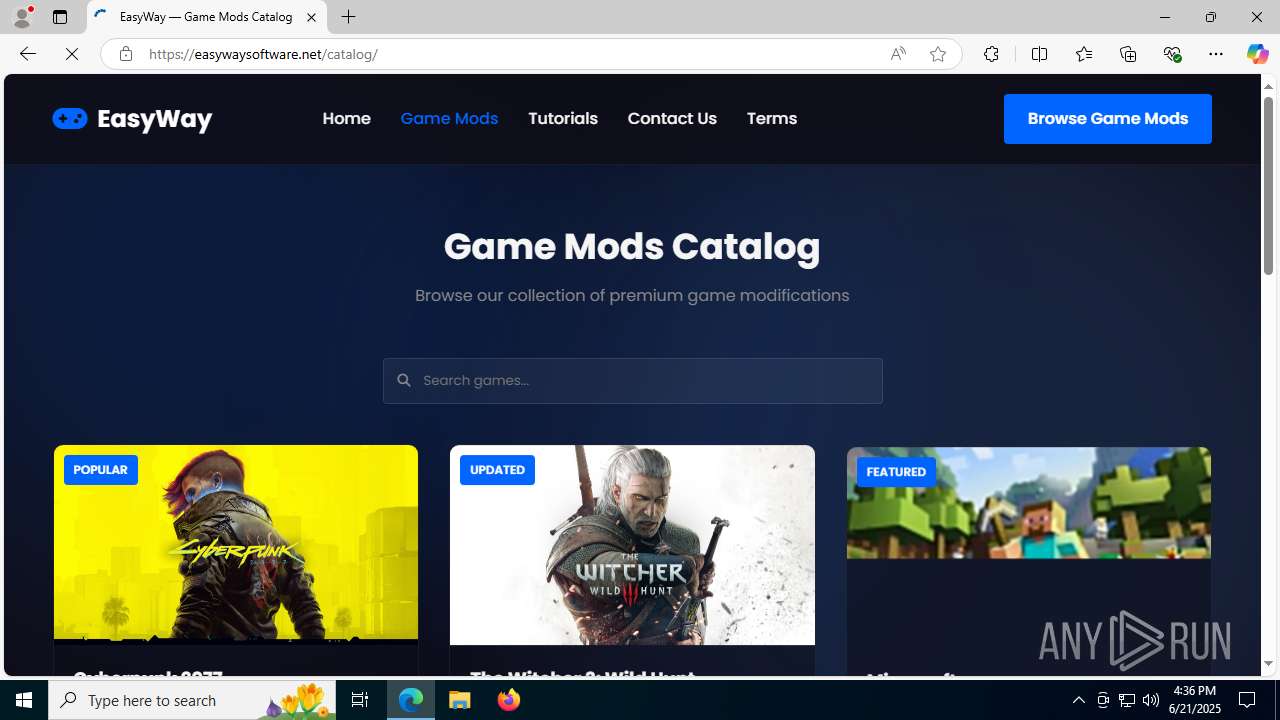1280x720 pixels.
Task: Click the browser Back arrow
Action: tap(27, 54)
